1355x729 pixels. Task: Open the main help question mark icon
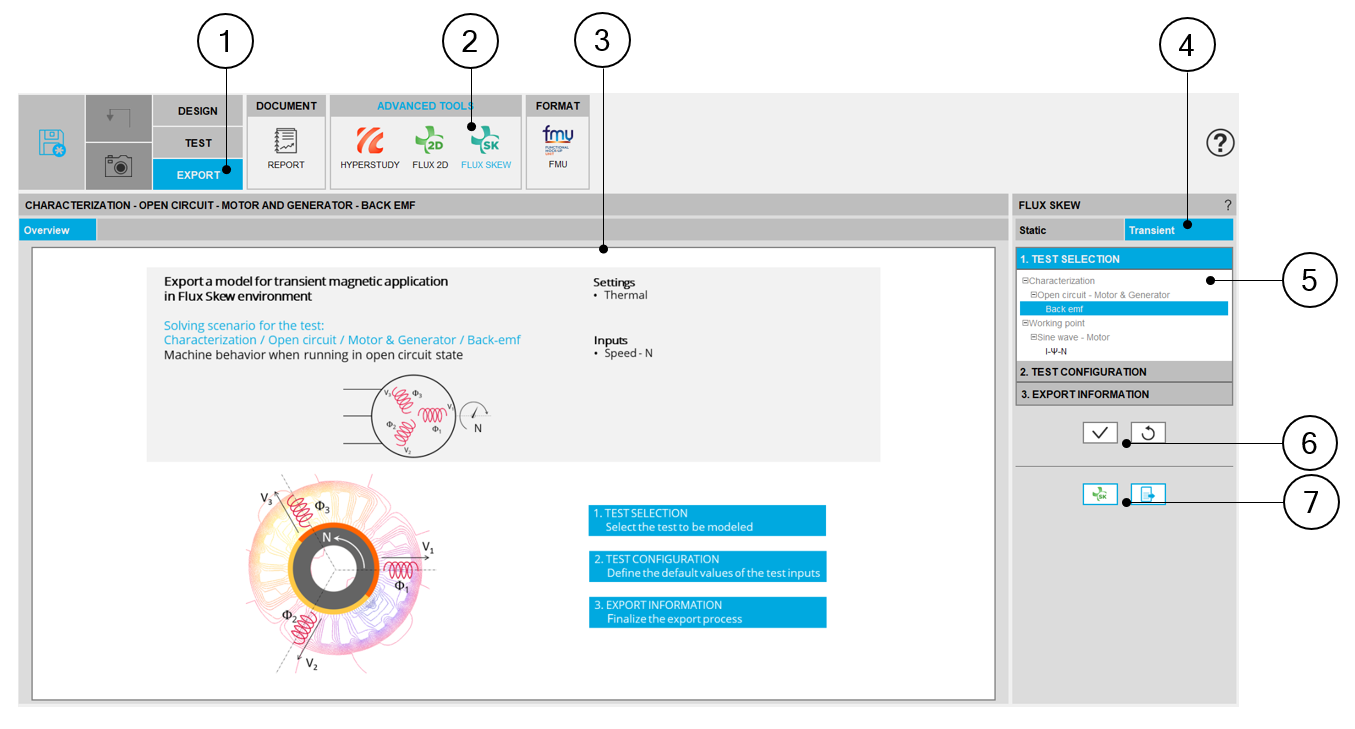pos(1220,143)
